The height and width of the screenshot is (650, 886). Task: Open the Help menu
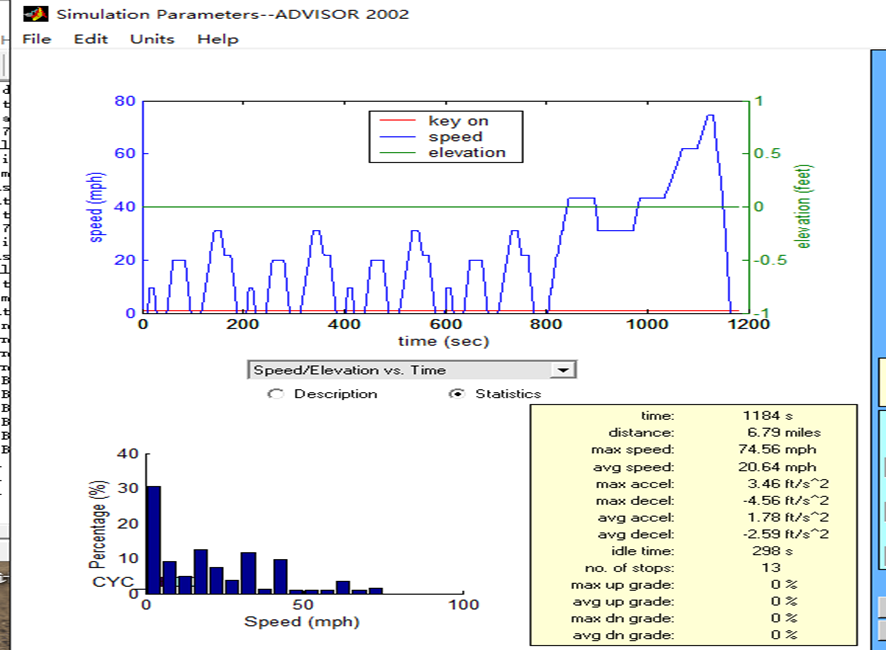tap(217, 39)
